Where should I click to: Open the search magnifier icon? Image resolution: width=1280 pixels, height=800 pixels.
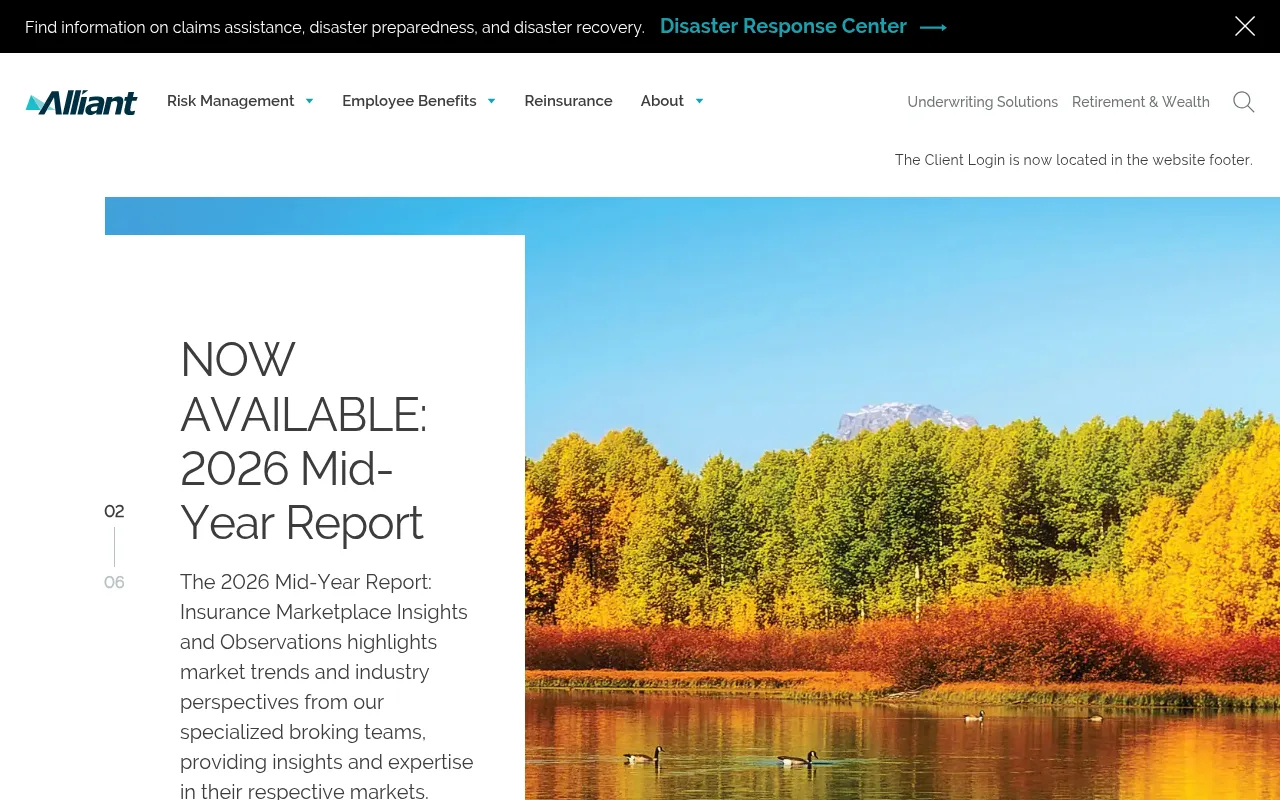pos(1243,102)
